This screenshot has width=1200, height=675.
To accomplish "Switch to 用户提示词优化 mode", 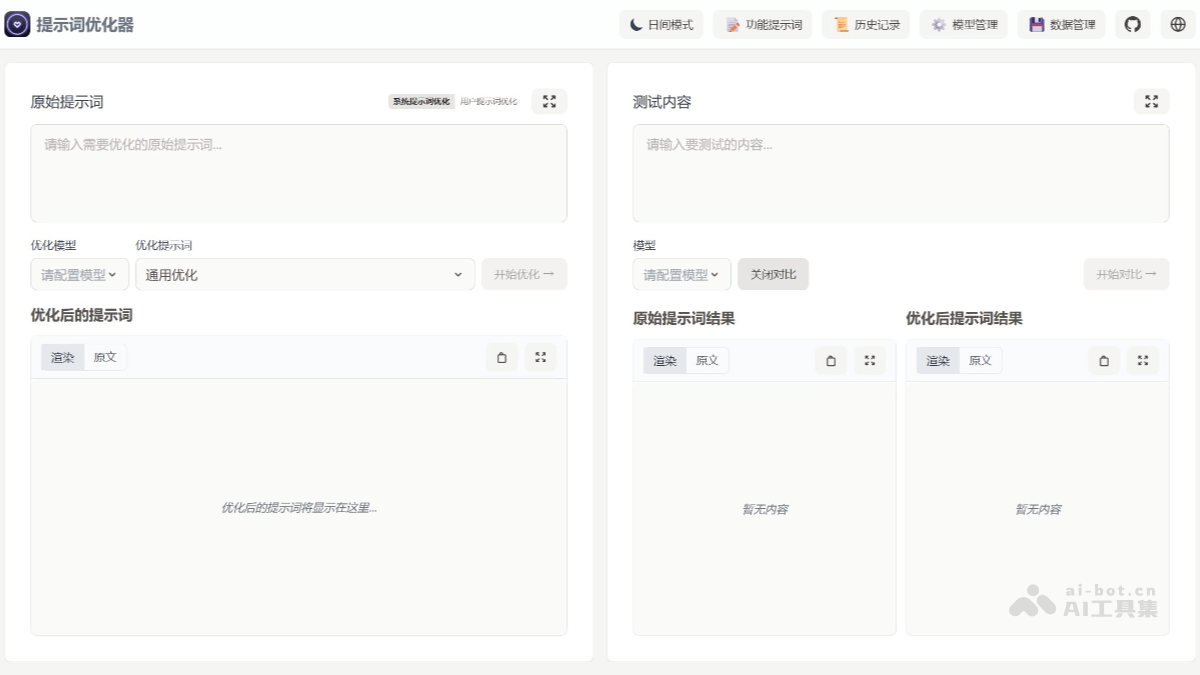I will pyautogui.click(x=490, y=101).
